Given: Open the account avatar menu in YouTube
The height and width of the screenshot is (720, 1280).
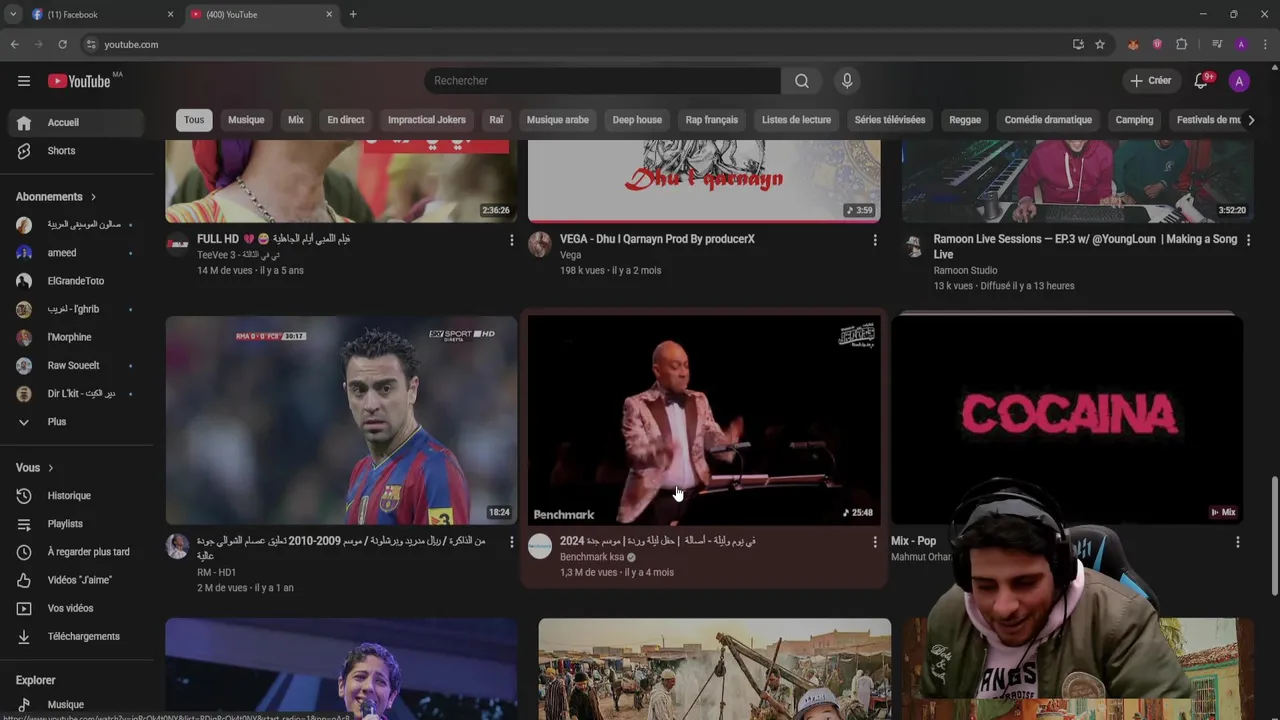Looking at the screenshot, I should [x=1239, y=81].
